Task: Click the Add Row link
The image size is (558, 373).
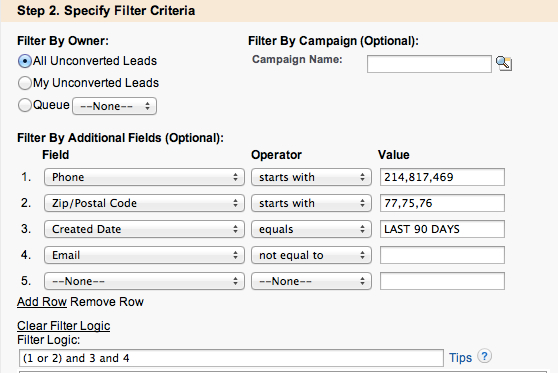Action: 42,302
